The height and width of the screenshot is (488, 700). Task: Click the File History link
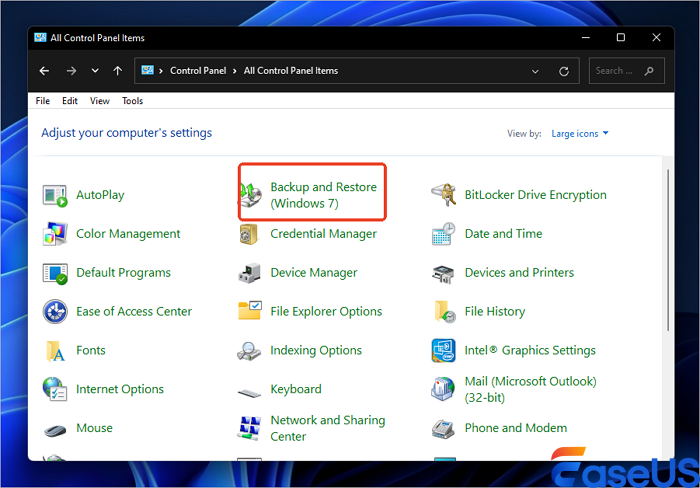494,312
